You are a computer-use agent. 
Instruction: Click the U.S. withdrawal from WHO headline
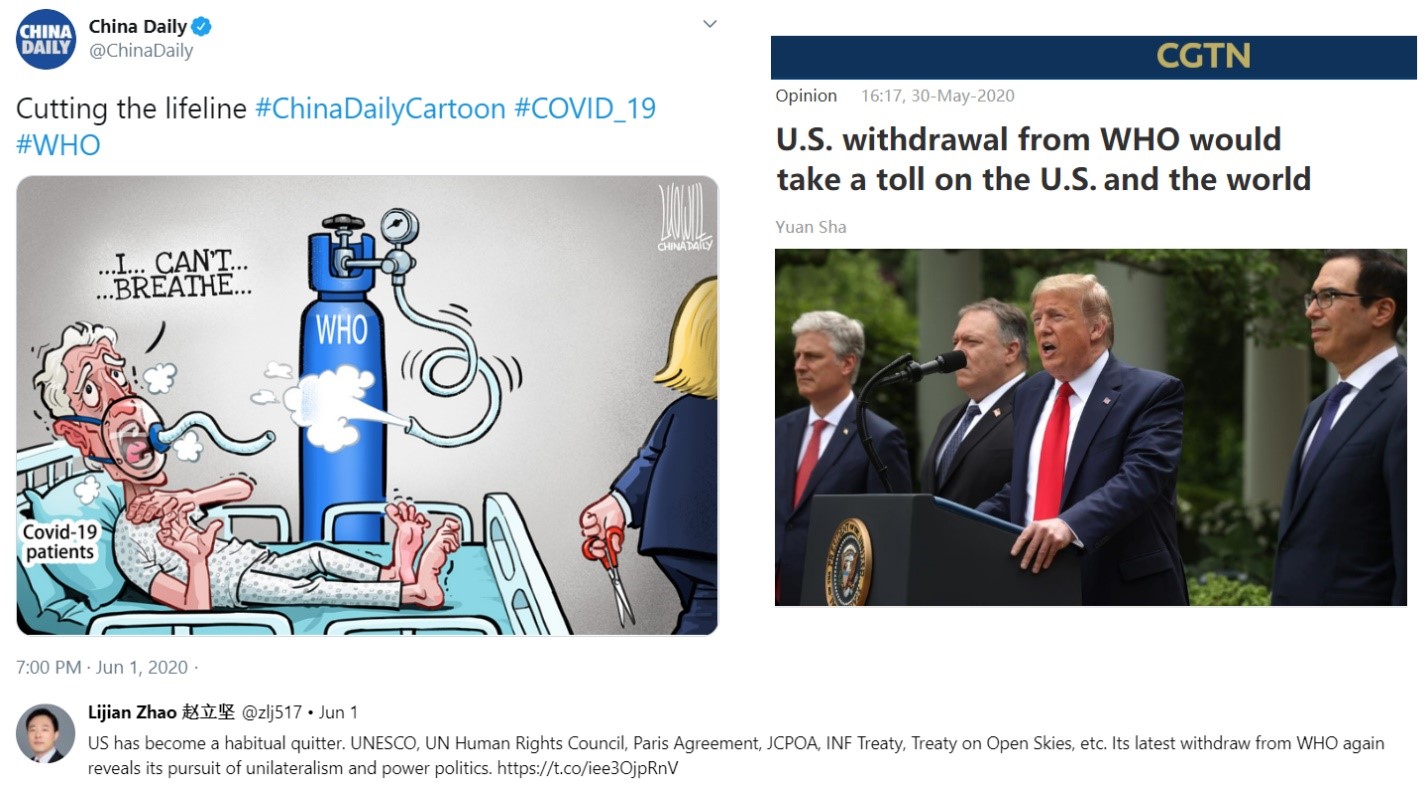(1043, 159)
